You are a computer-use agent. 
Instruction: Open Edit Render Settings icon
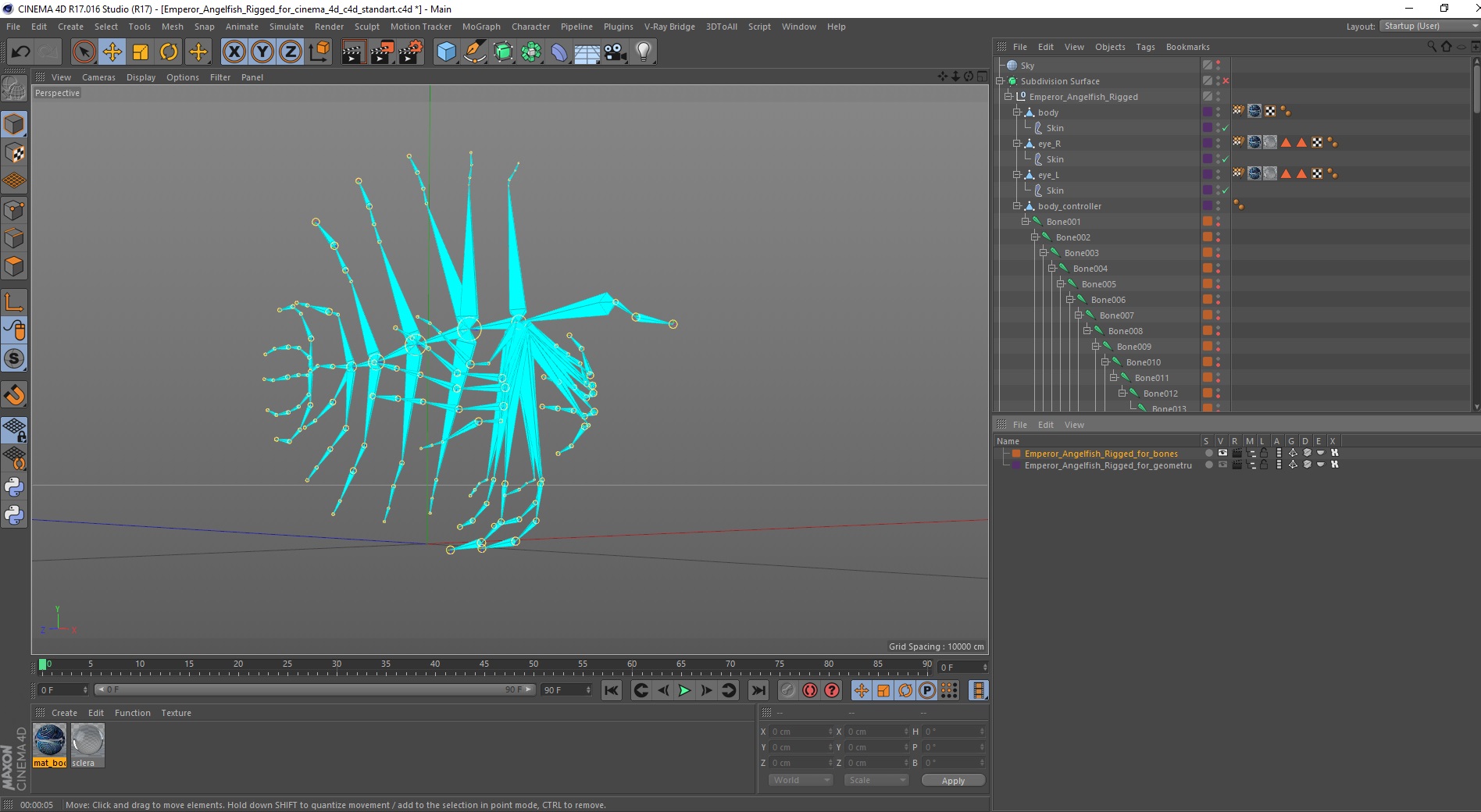[x=411, y=52]
